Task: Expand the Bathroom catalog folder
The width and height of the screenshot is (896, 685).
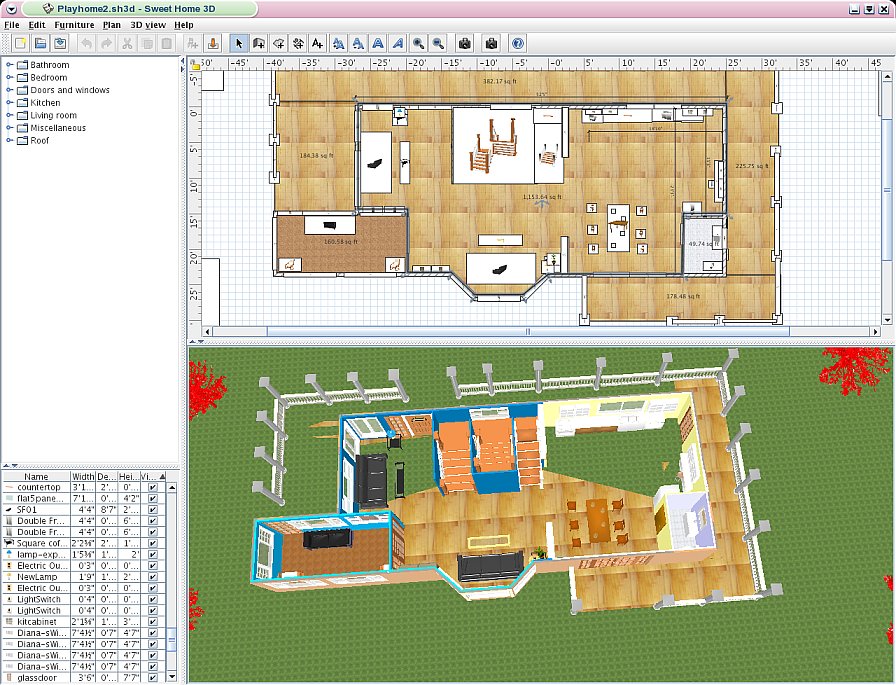Action: point(9,65)
